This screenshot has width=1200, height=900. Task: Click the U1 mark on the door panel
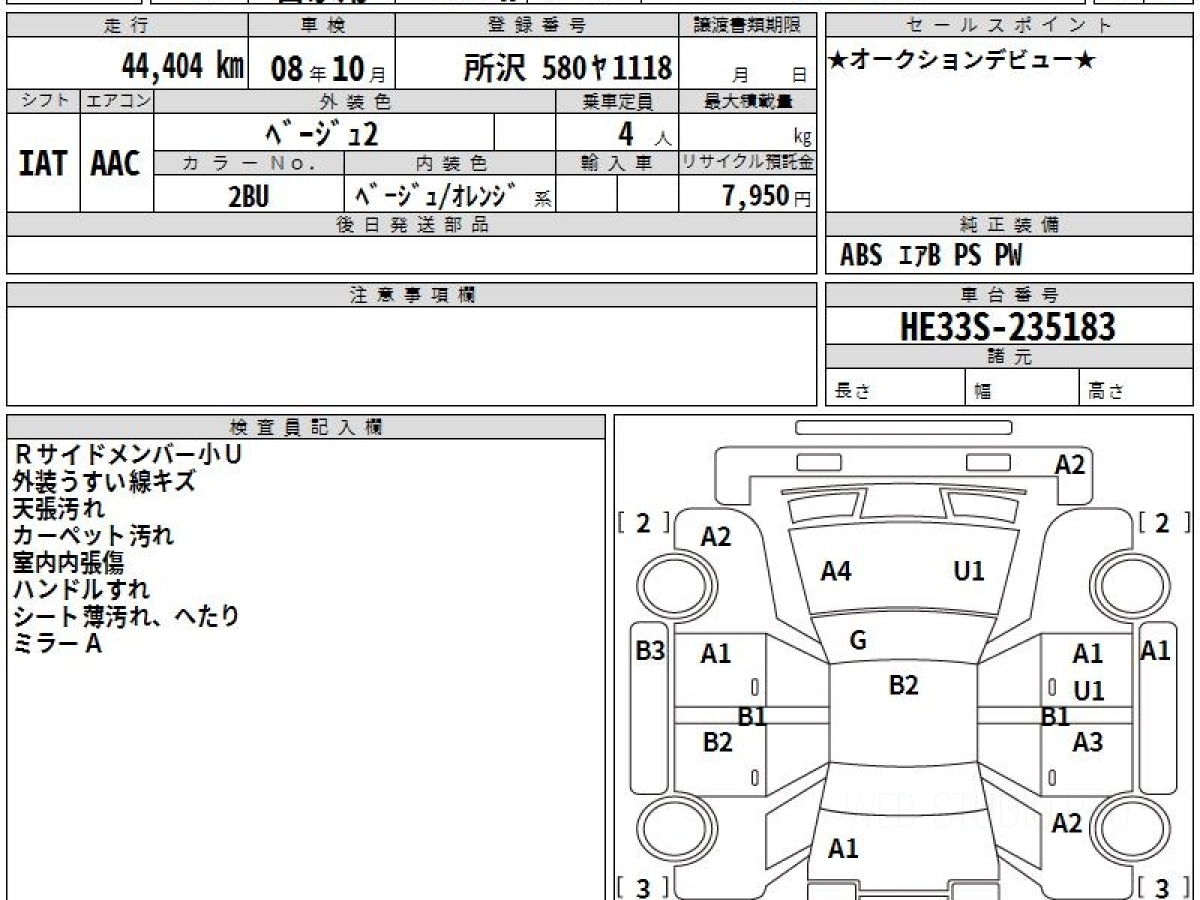pos(1088,690)
